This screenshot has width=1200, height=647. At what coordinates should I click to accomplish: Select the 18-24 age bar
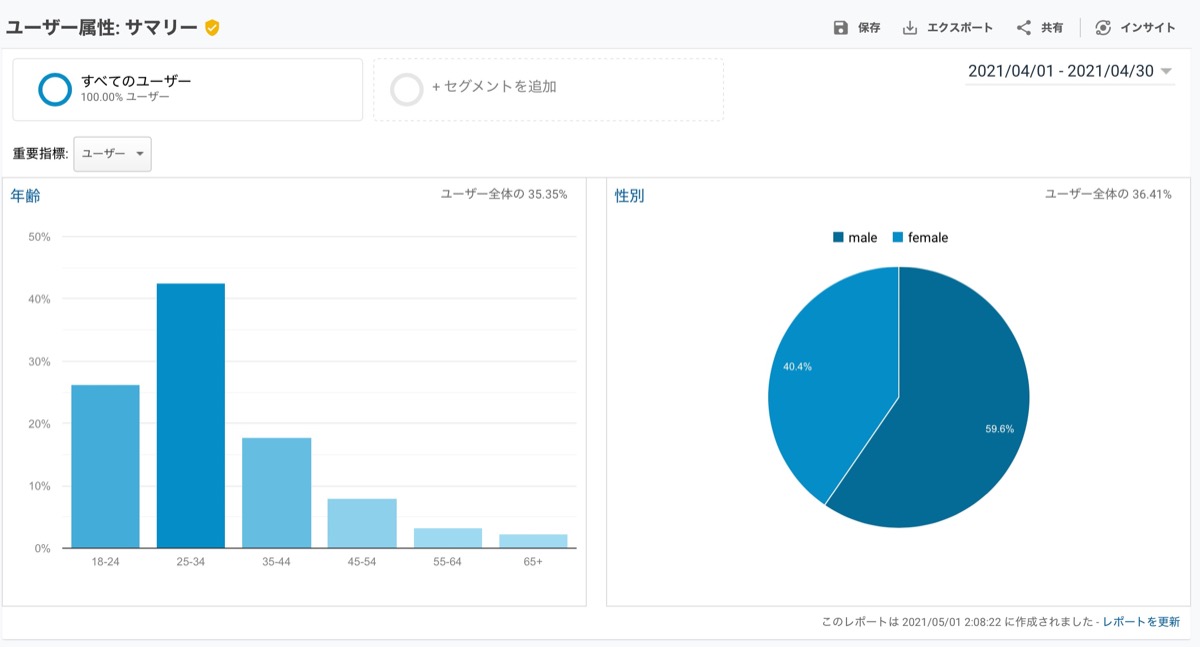pos(105,466)
